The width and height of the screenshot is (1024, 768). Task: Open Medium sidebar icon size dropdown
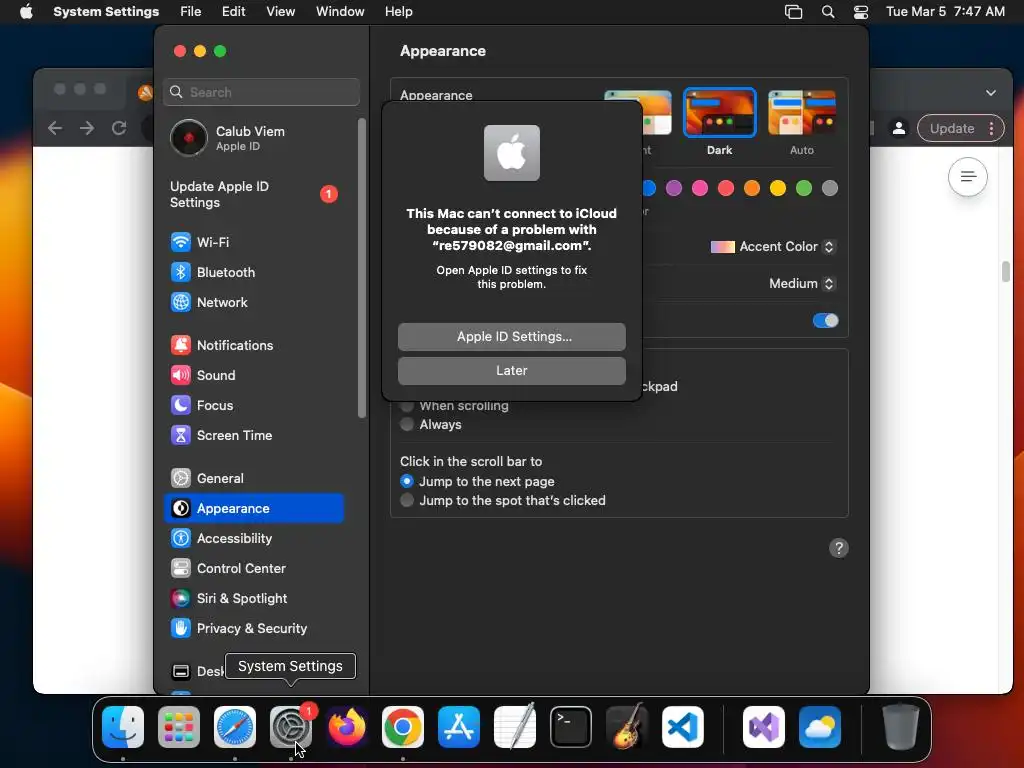[802, 283]
